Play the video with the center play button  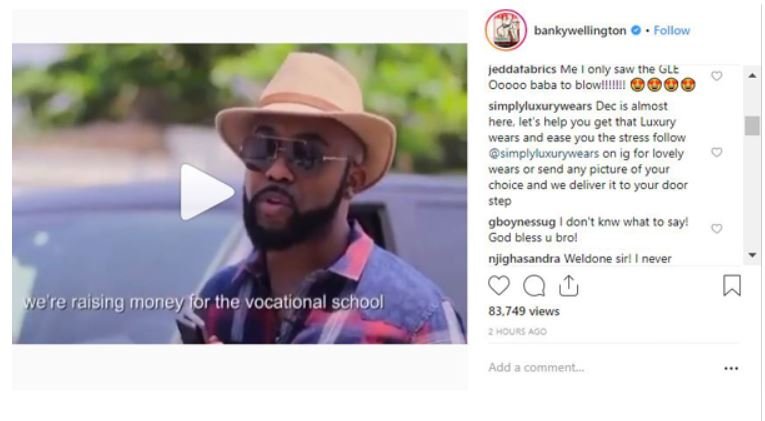[207, 192]
